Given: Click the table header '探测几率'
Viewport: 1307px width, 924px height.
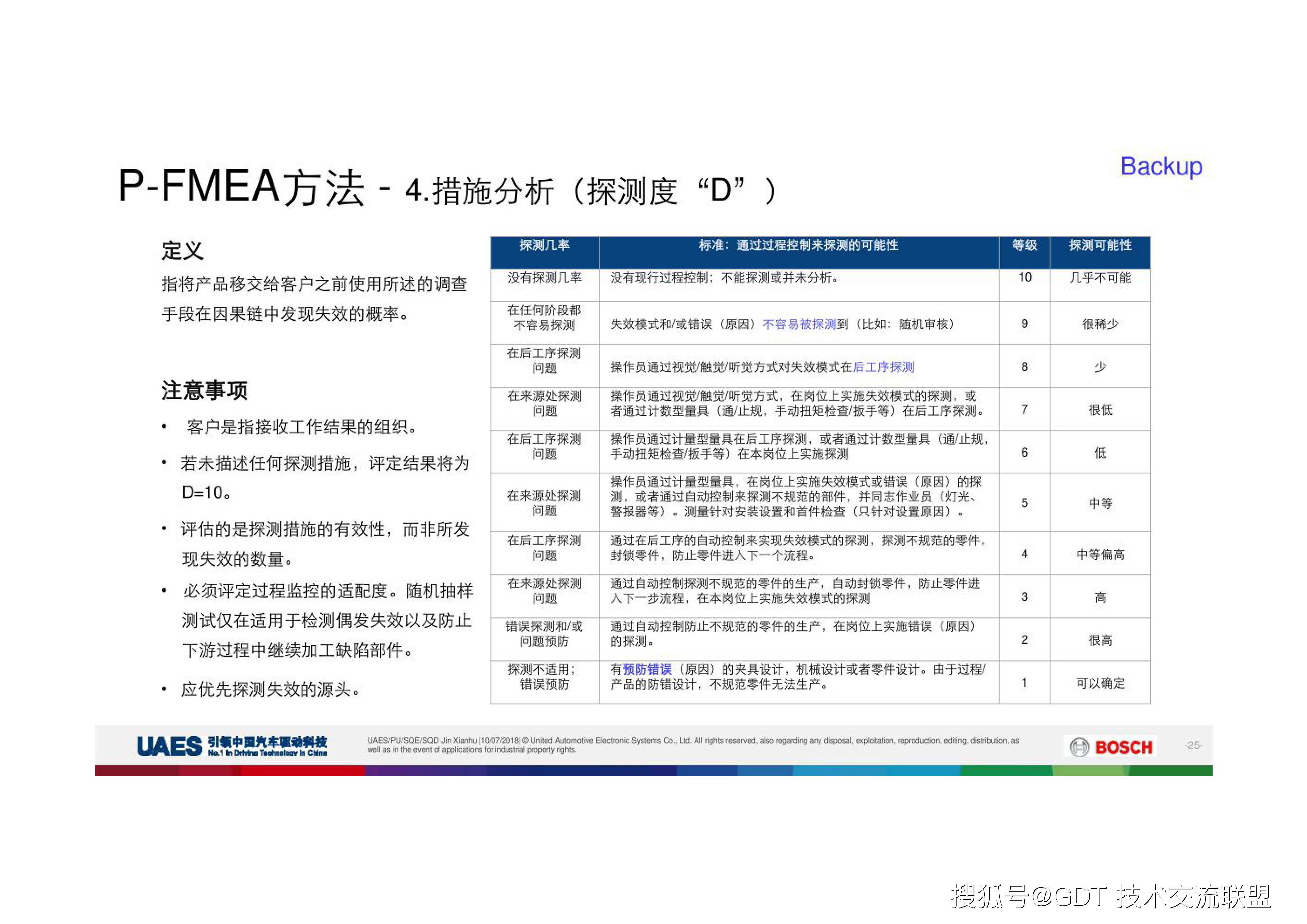Looking at the screenshot, I should click(544, 245).
